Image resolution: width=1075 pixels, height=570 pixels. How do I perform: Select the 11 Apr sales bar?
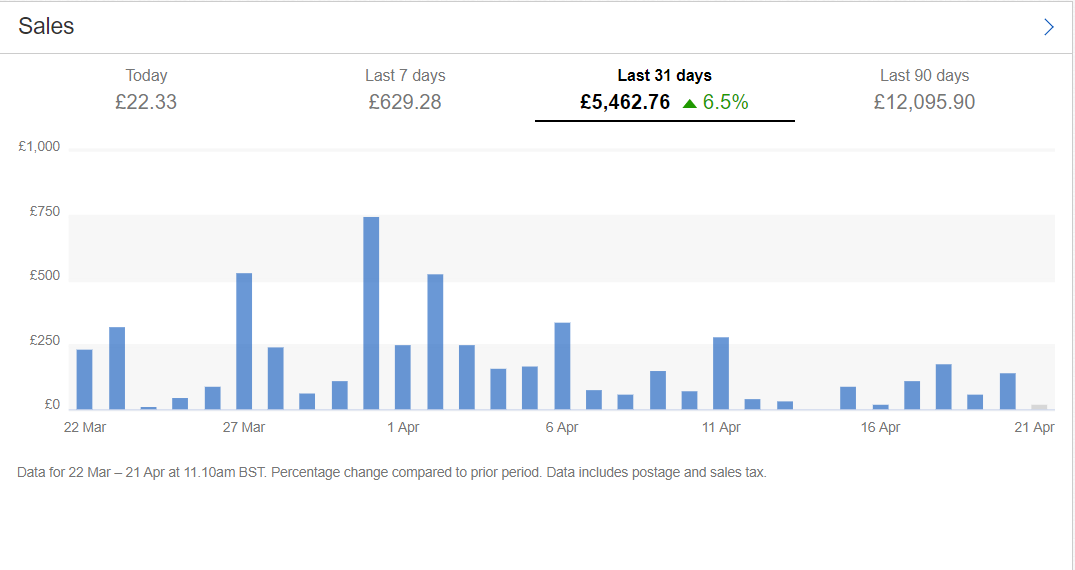point(721,373)
